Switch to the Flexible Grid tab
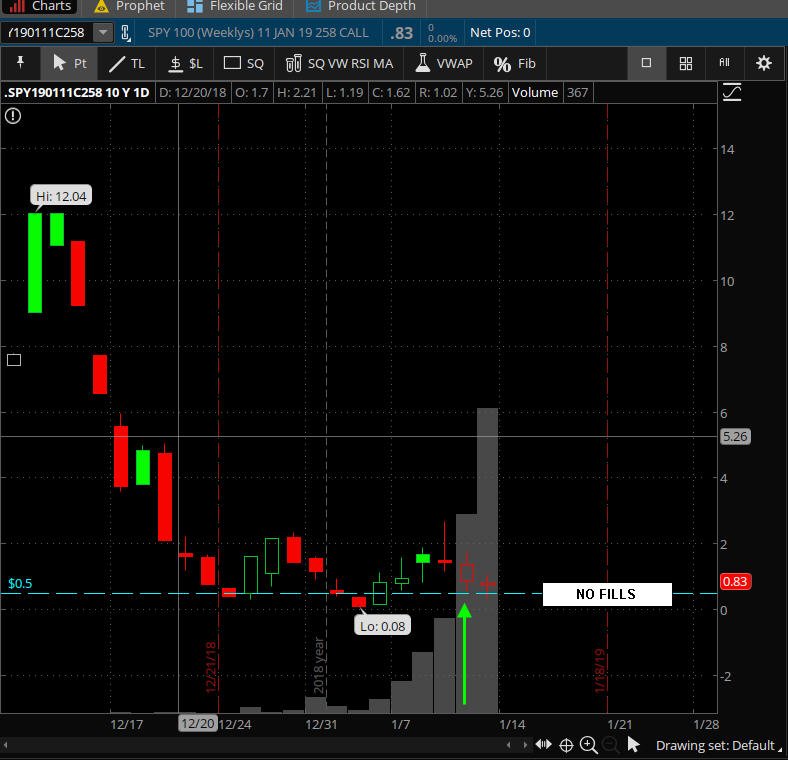788x760 pixels. pyautogui.click(x=234, y=6)
